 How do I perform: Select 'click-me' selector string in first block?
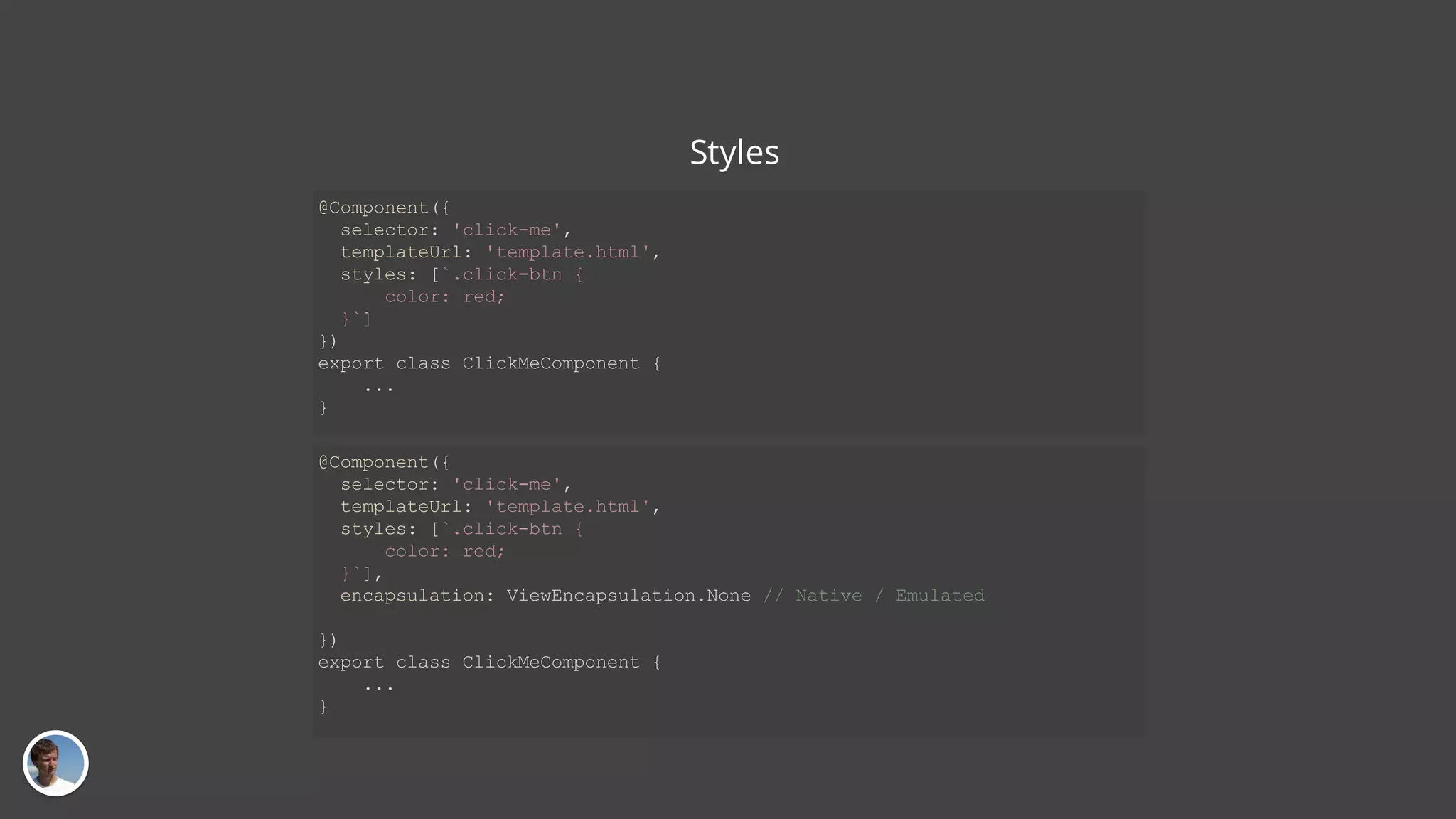click(x=507, y=230)
